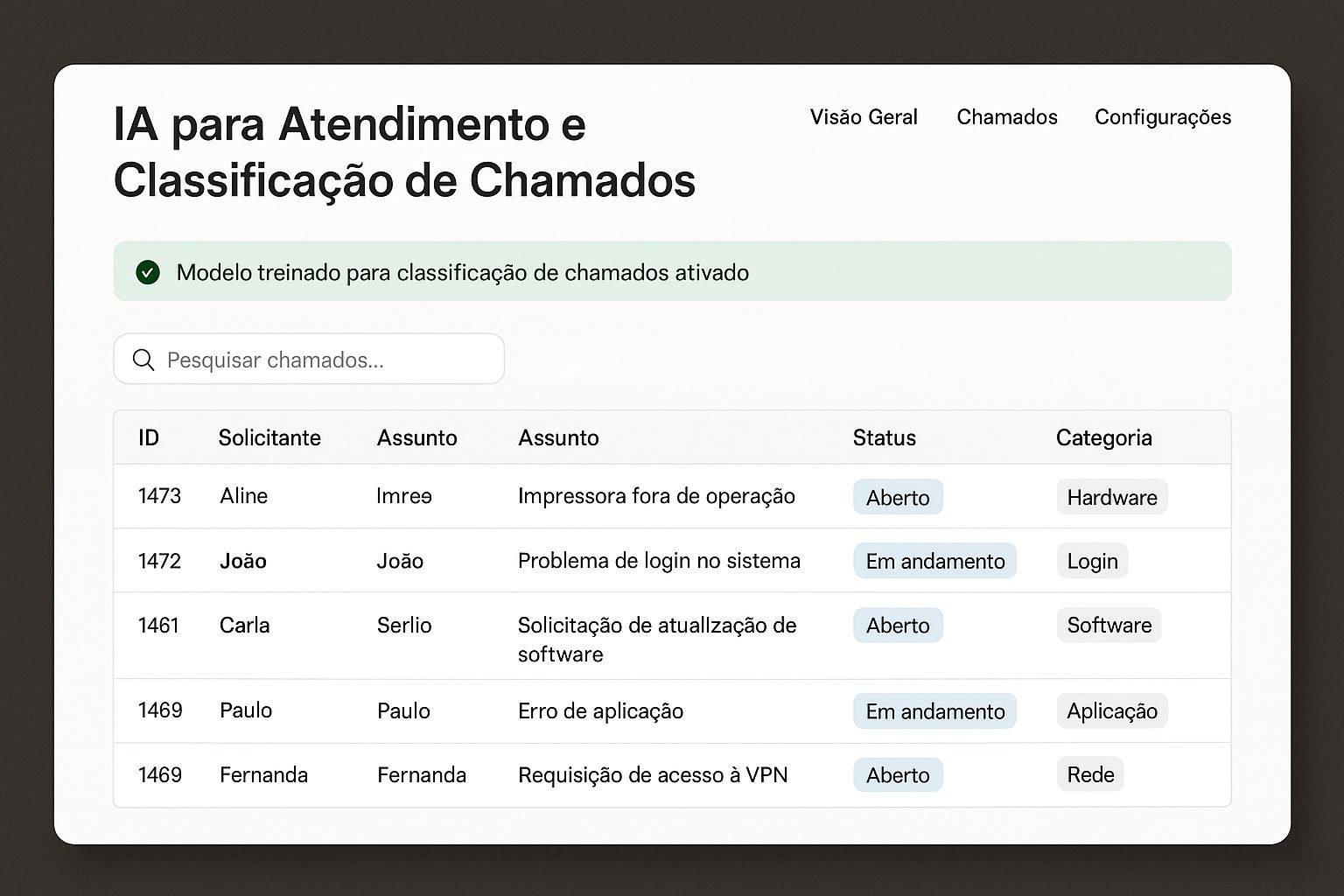Open the Configurações menu item
This screenshot has height=896, width=1344.
click(x=1162, y=117)
